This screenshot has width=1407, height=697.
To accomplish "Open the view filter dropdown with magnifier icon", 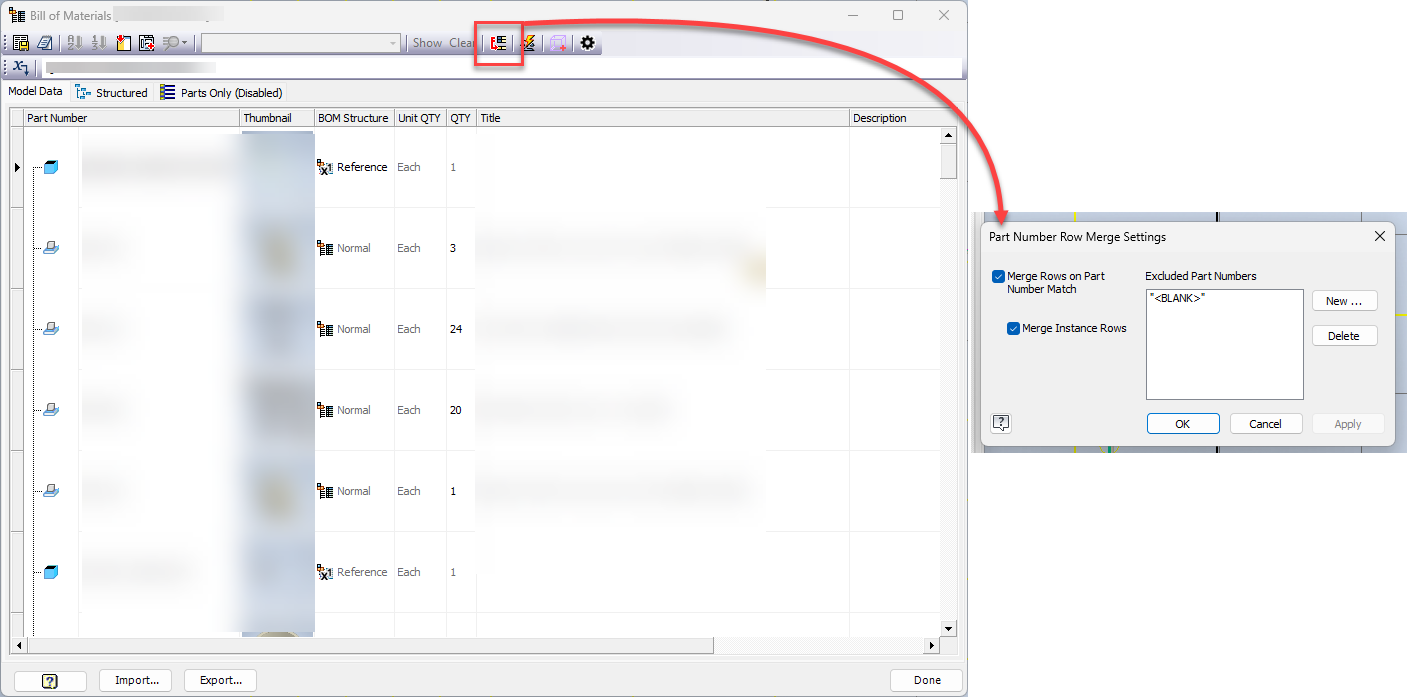I will [172, 42].
